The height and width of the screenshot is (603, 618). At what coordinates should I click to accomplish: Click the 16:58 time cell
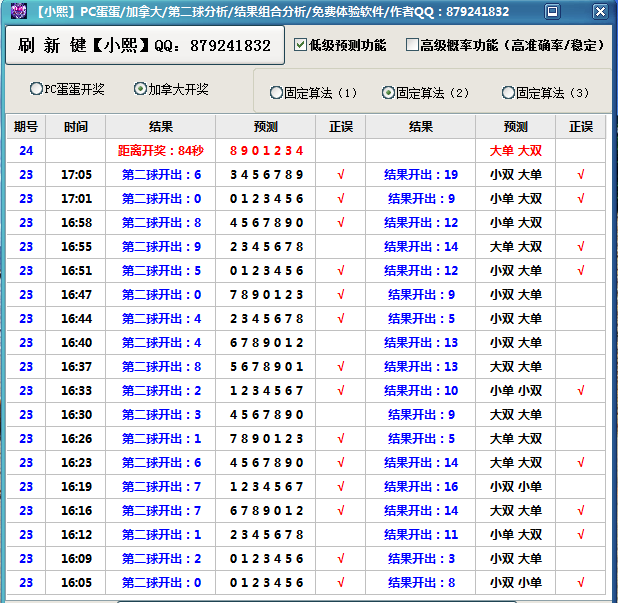tap(76, 223)
